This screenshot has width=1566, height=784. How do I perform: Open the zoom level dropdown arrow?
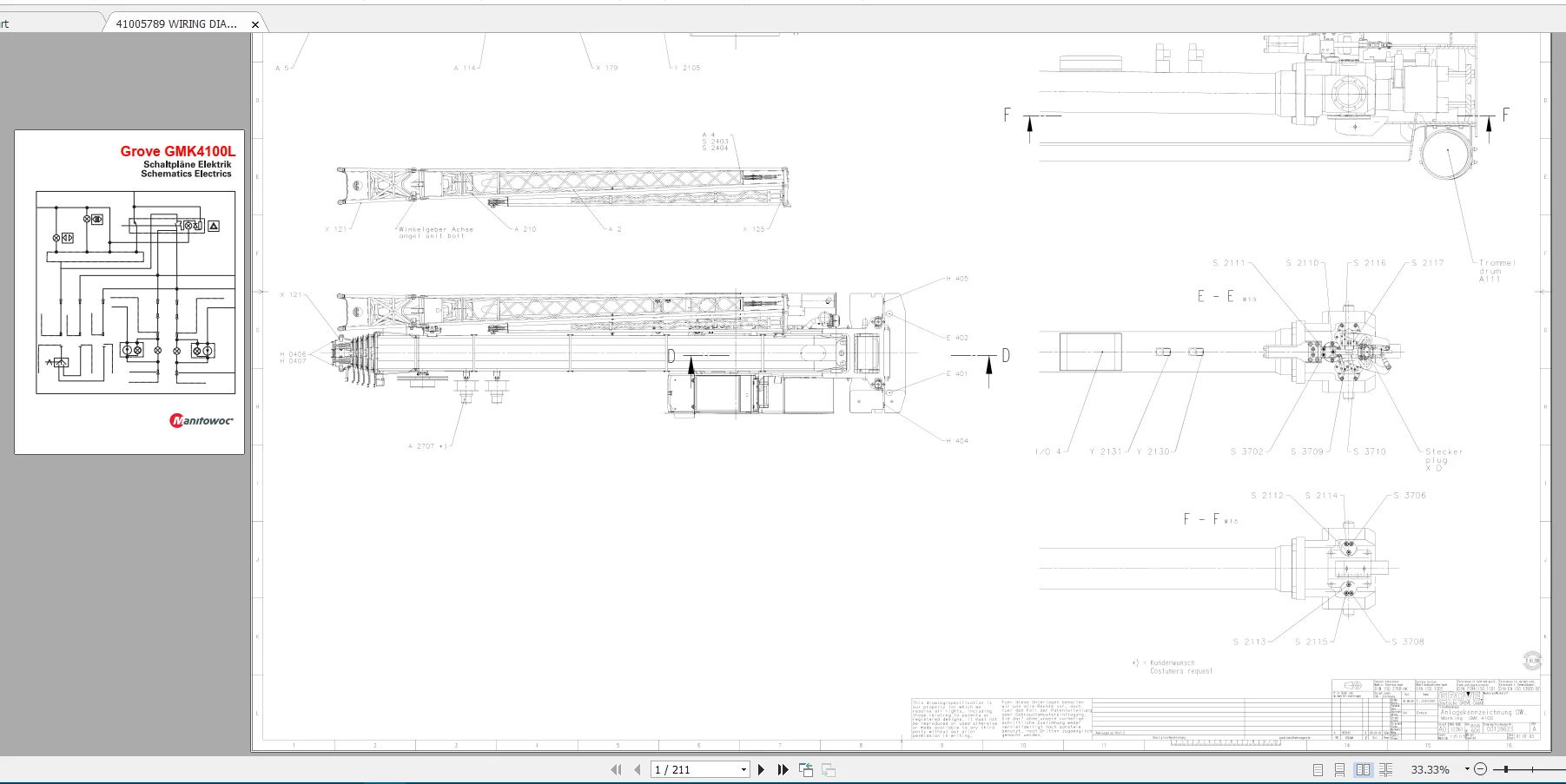1467,769
